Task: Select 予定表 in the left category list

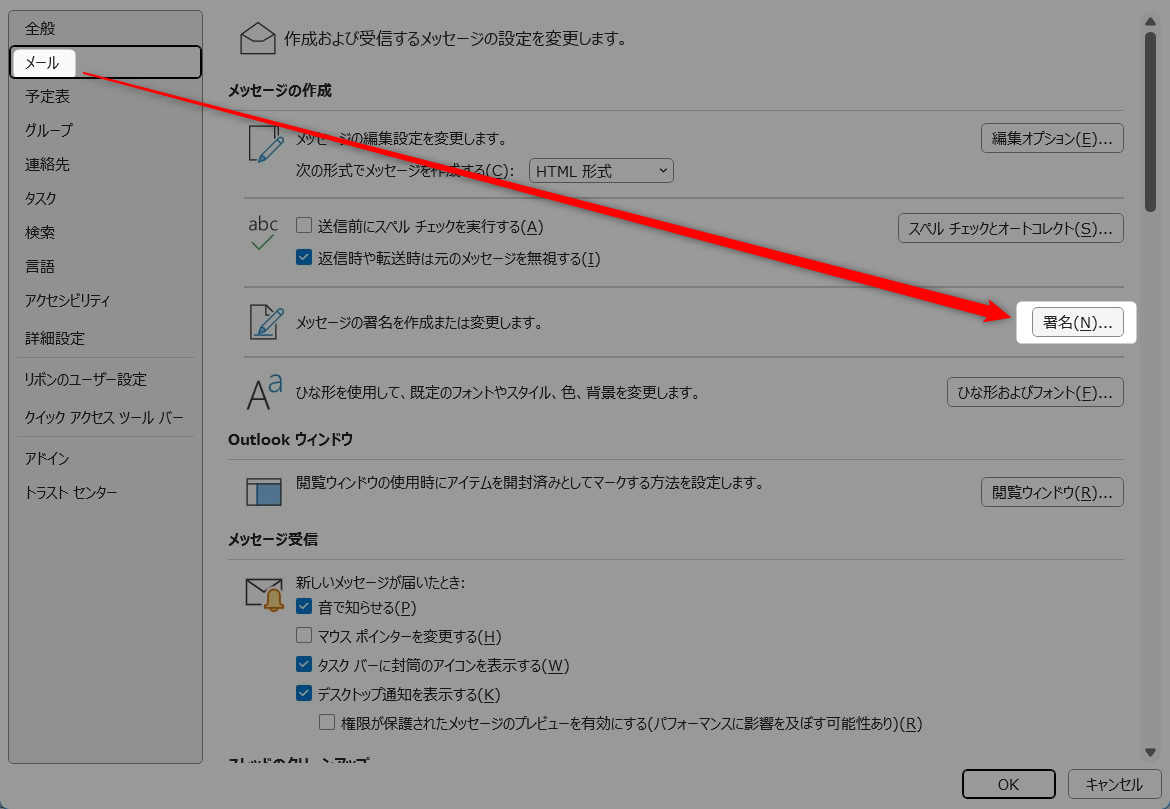Action: (x=48, y=97)
